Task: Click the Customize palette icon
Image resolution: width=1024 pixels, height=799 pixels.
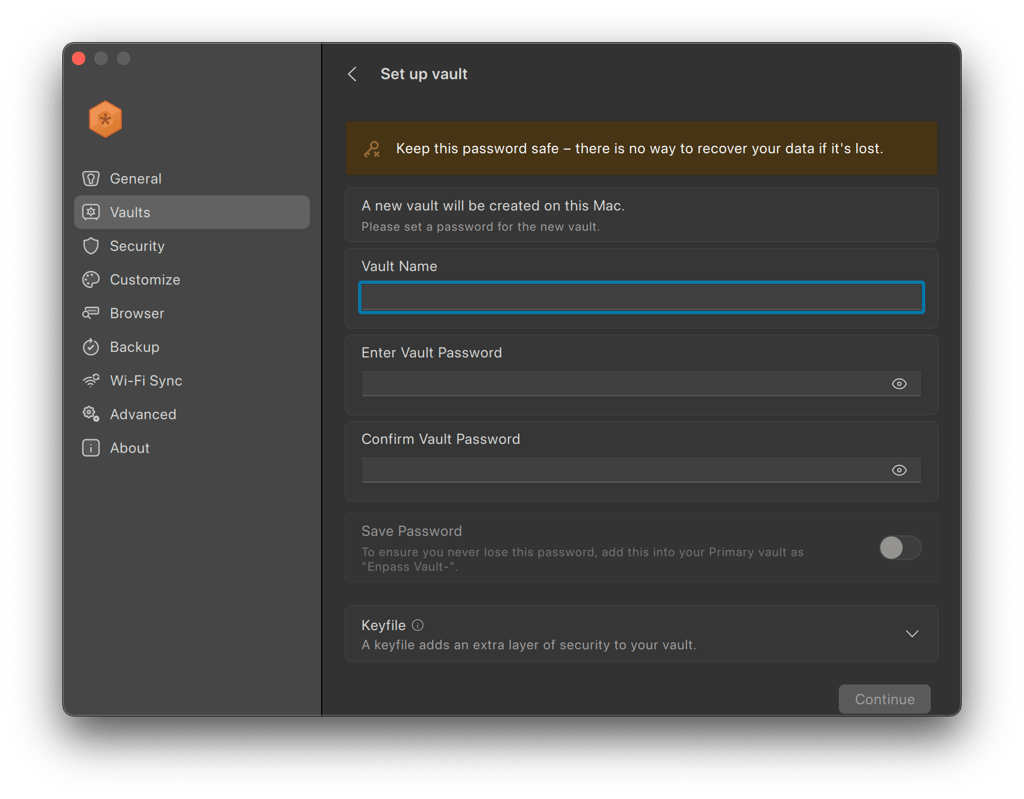Action: tap(91, 280)
